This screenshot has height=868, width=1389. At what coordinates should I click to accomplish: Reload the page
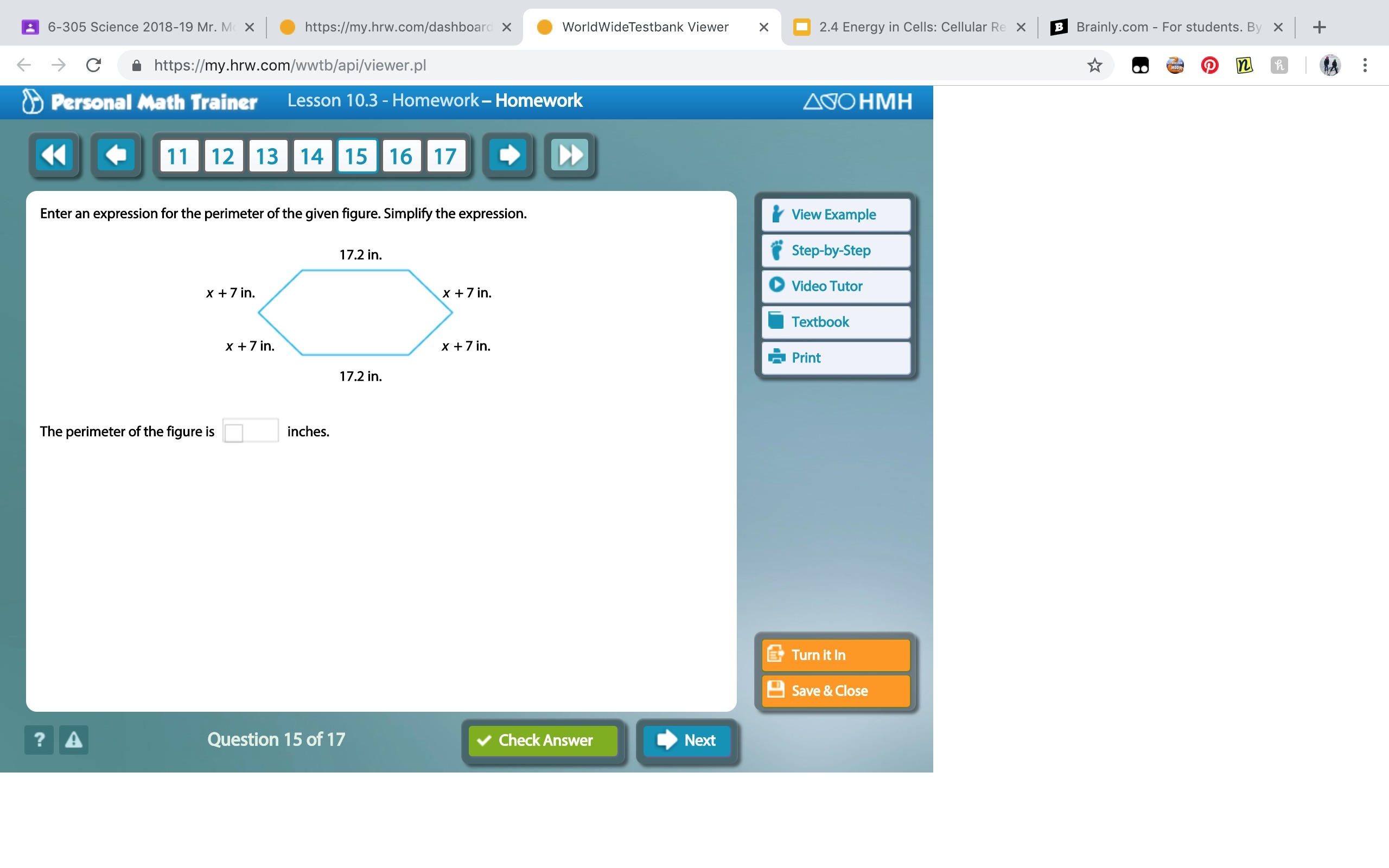tap(93, 66)
